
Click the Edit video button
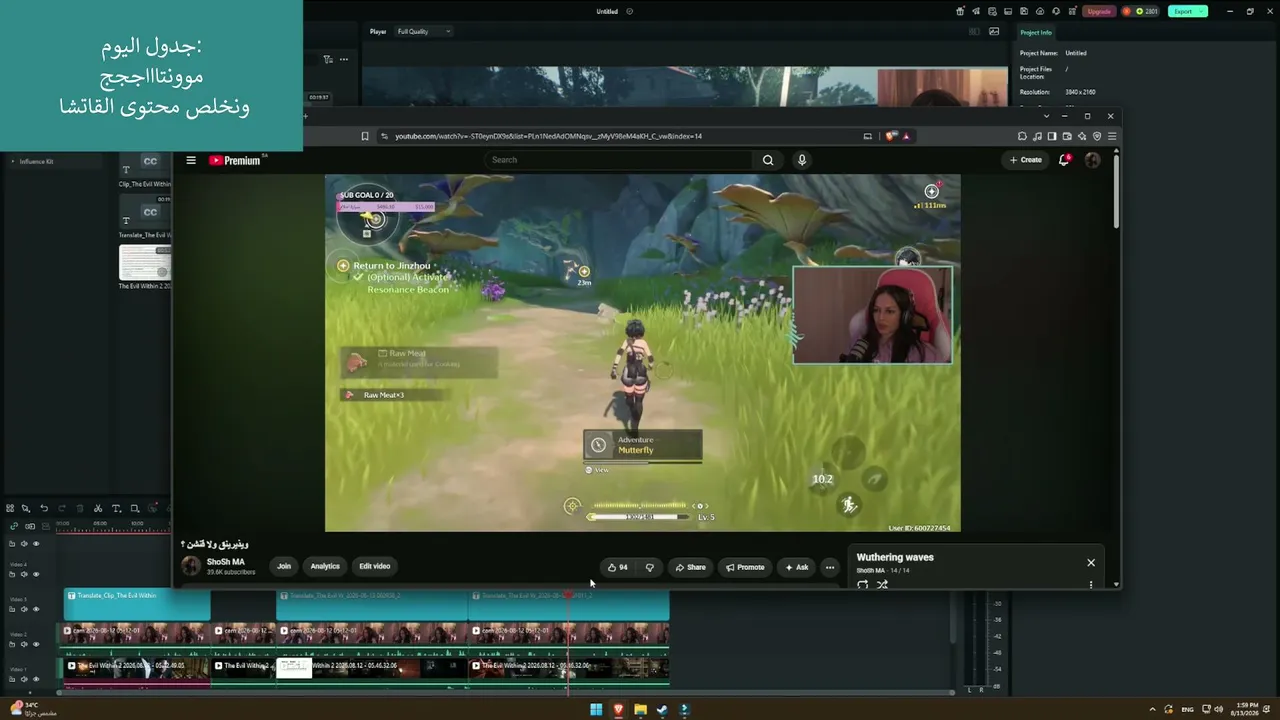pyautogui.click(x=375, y=567)
